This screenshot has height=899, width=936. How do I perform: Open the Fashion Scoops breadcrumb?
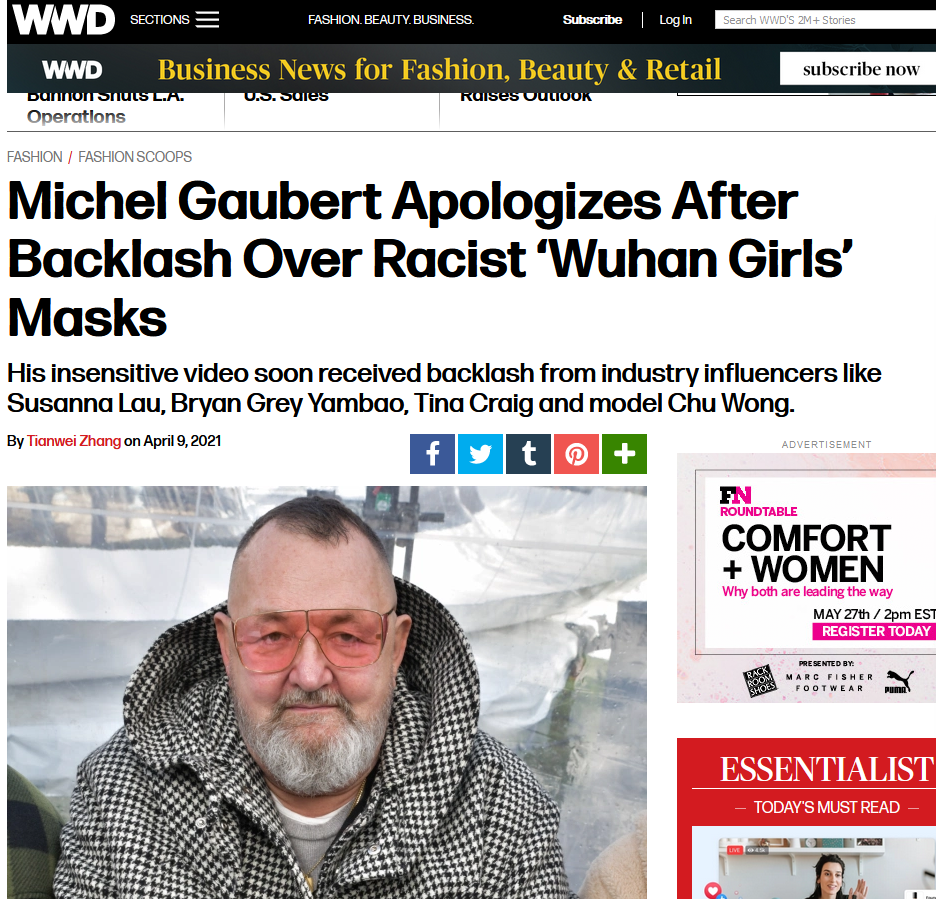(135, 157)
